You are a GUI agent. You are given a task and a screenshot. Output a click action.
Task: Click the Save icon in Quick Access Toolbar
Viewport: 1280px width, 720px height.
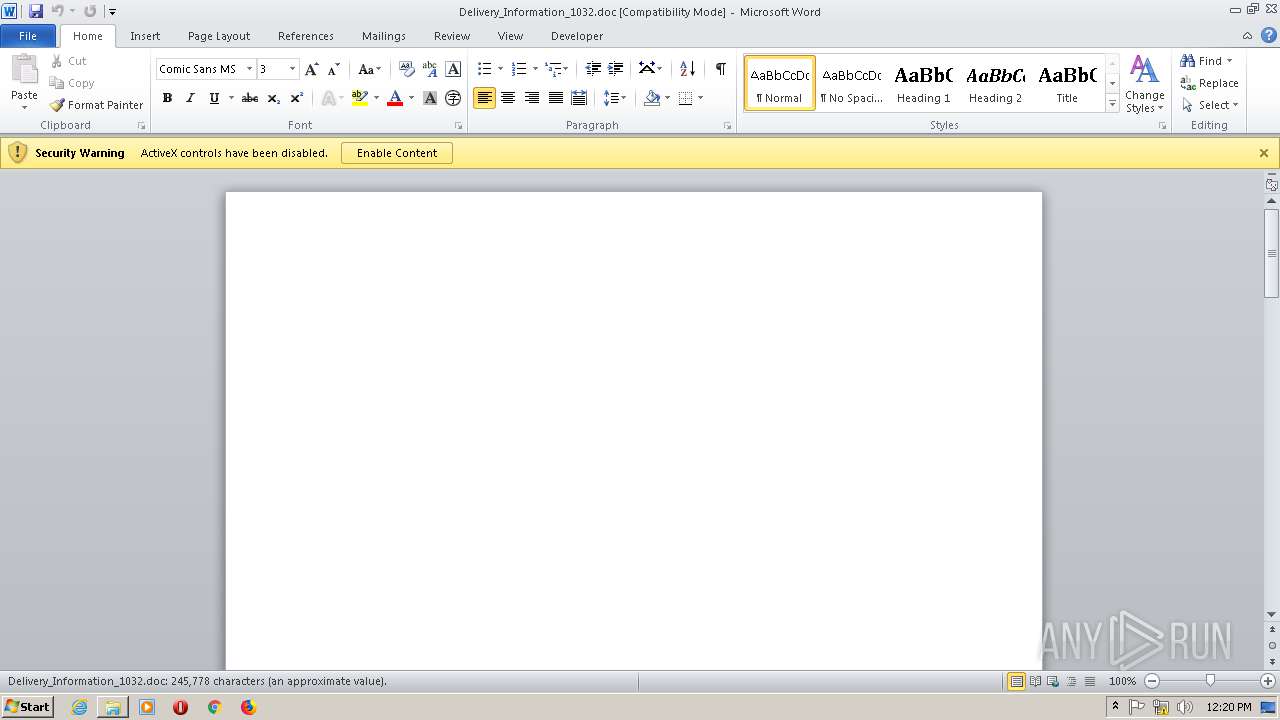(36, 11)
